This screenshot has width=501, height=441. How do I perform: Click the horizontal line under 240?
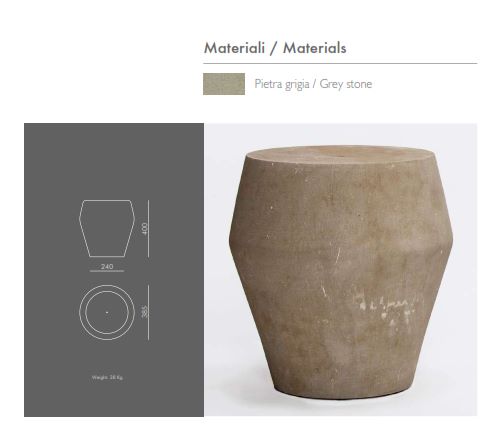click(107, 271)
